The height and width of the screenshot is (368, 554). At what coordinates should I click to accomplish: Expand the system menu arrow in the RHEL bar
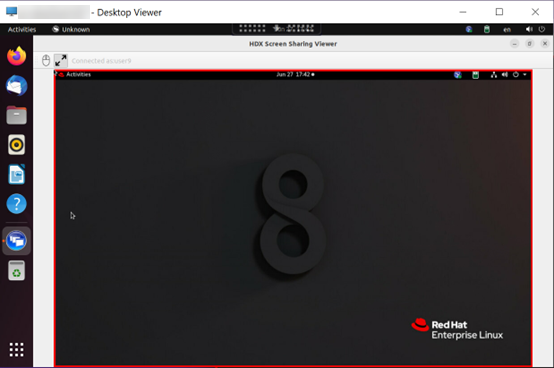click(525, 75)
